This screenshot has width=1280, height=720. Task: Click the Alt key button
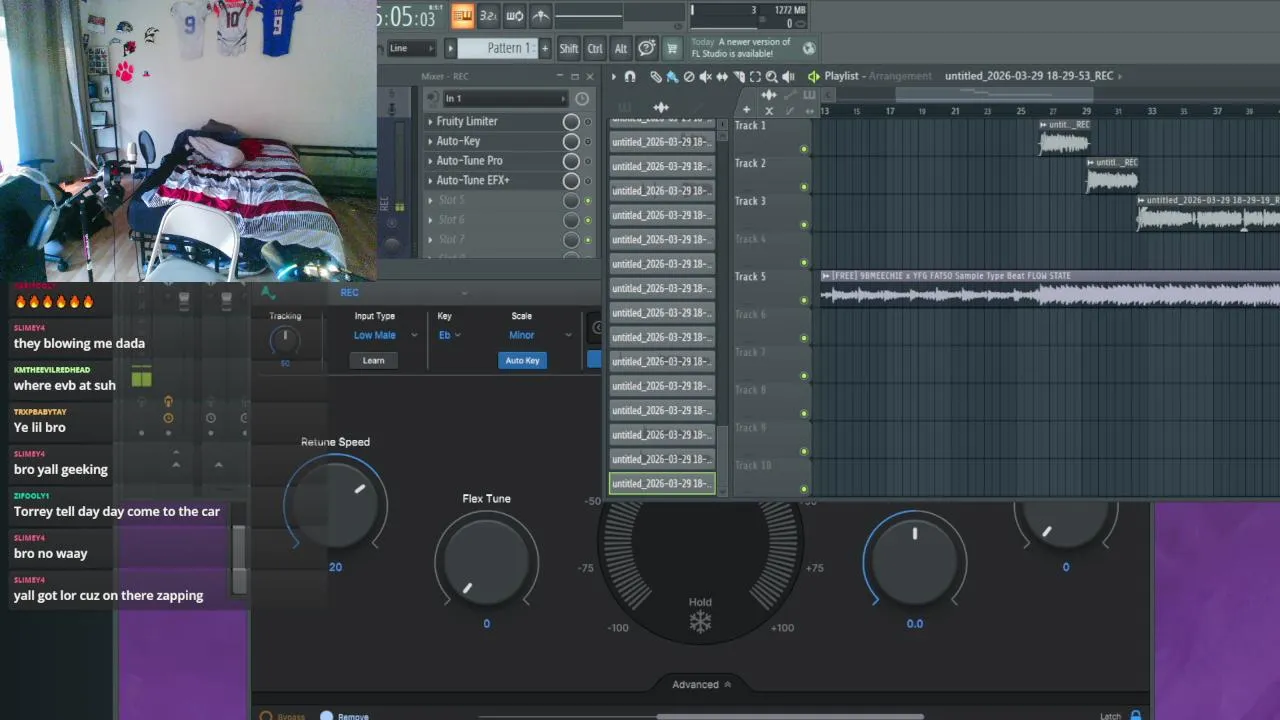[621, 48]
